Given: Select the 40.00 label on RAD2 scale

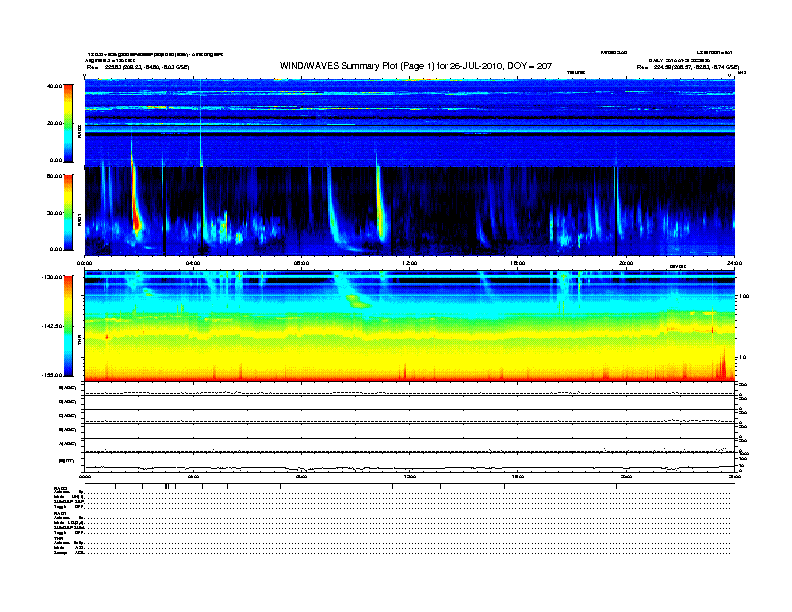Looking at the screenshot, I should coord(54,86).
